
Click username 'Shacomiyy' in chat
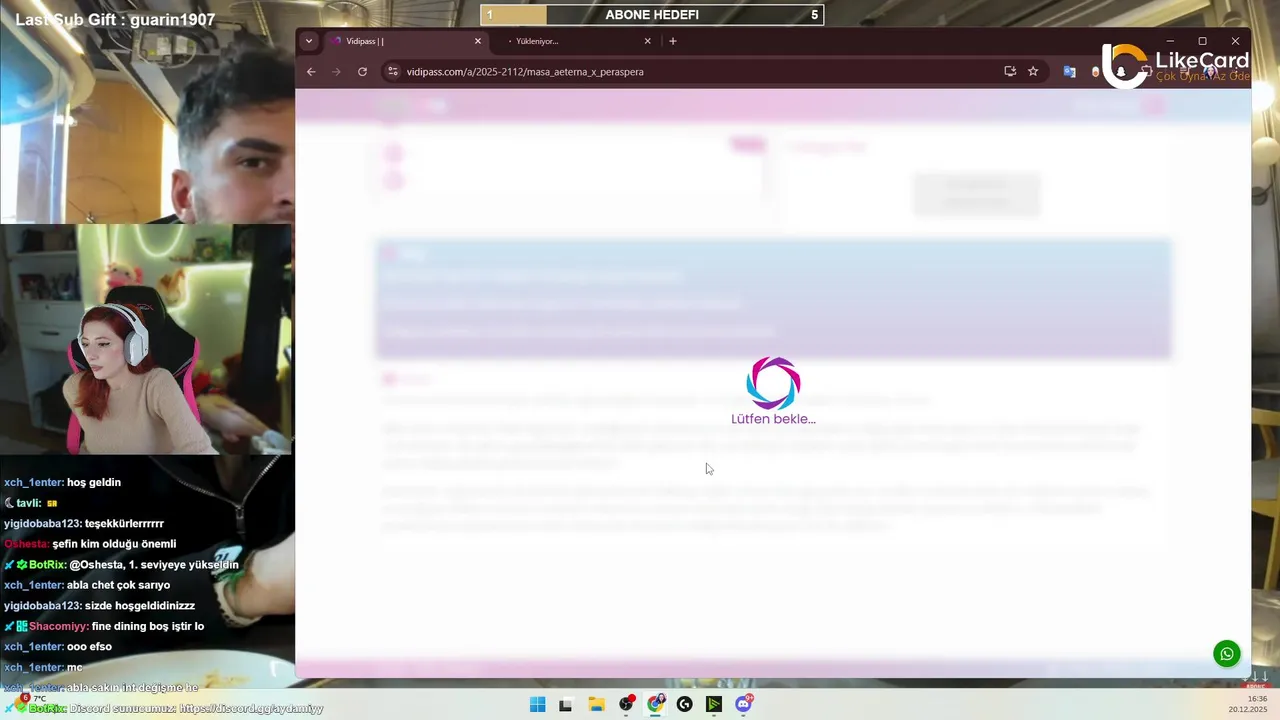[x=58, y=626]
